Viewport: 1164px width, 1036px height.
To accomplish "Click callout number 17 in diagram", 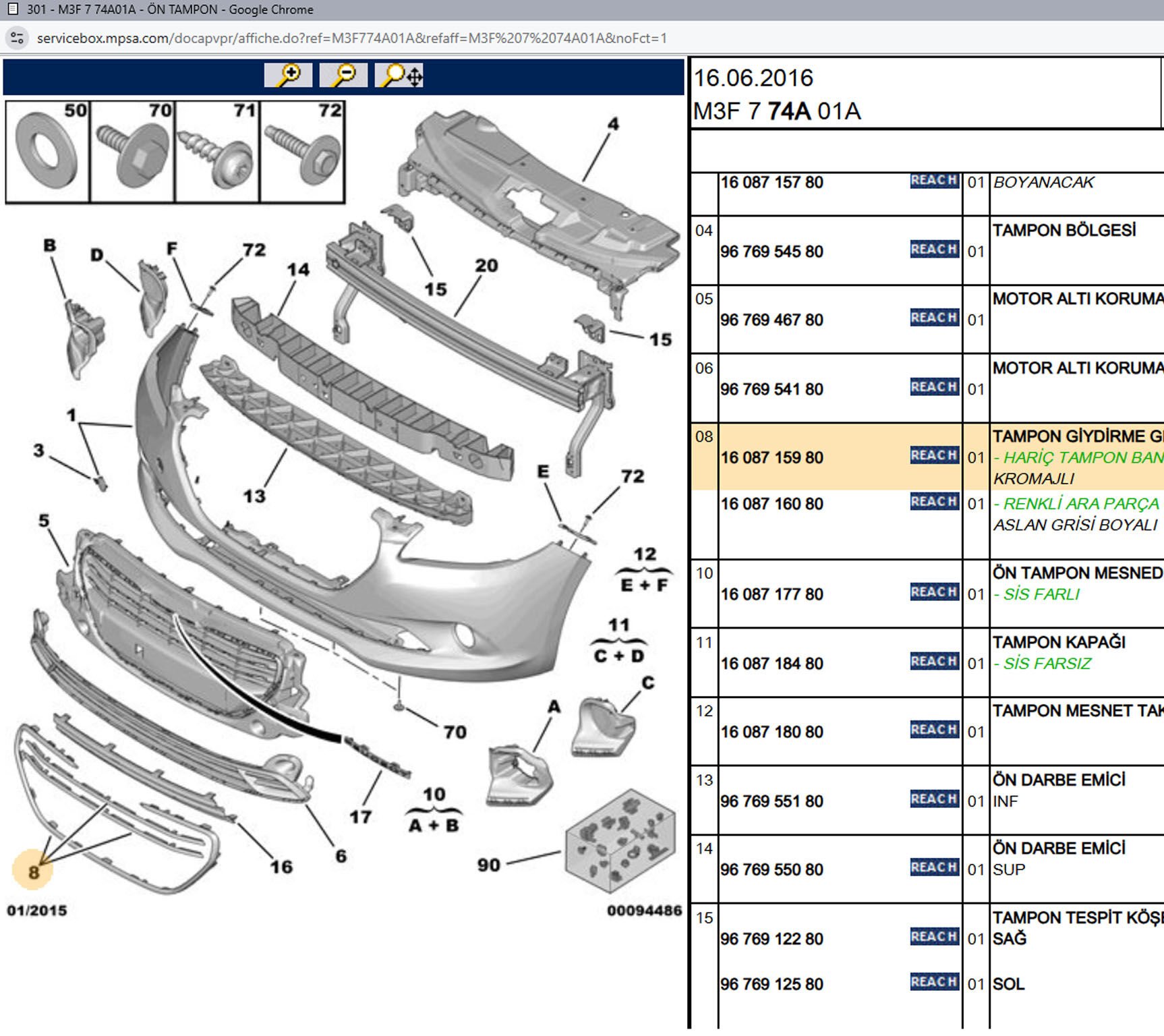I will [x=360, y=817].
